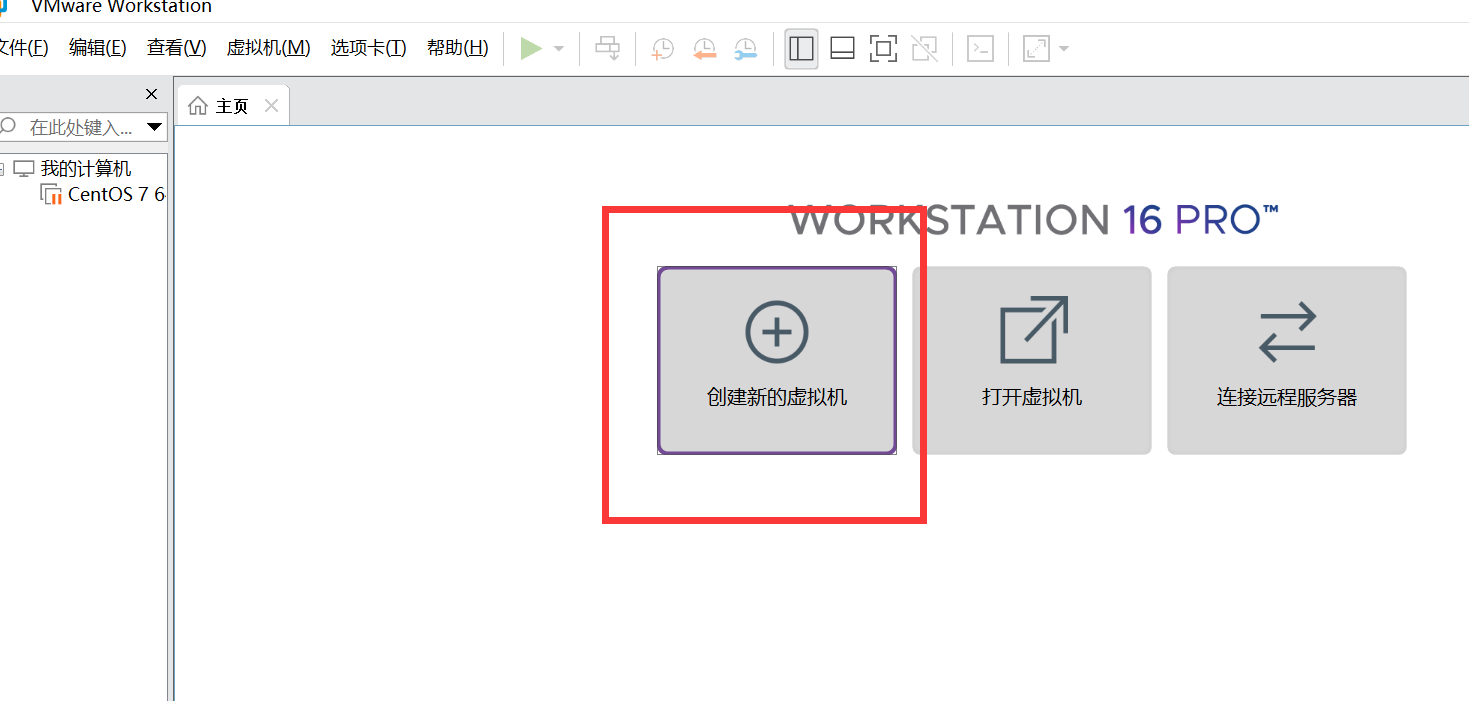Toggle the library sidebar view icon
The width and height of the screenshot is (1469, 701).
pyautogui.click(x=801, y=48)
